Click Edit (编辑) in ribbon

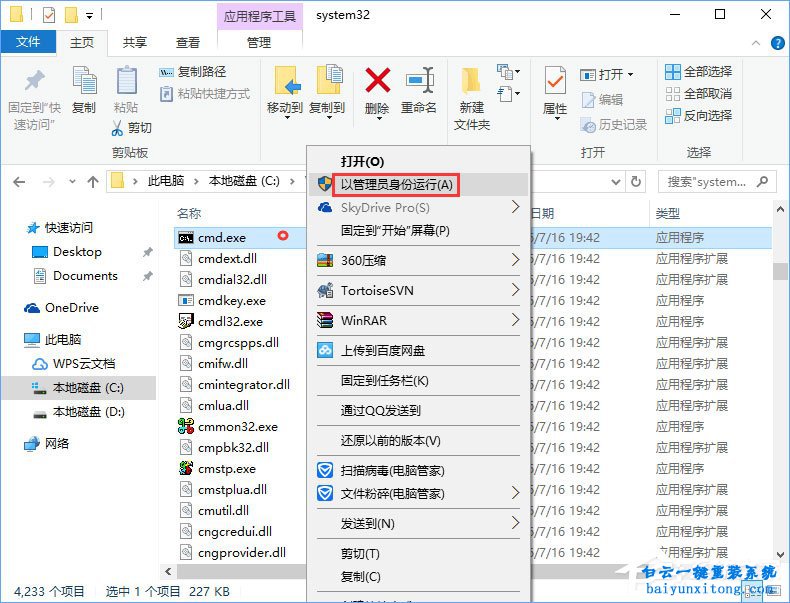click(602, 100)
